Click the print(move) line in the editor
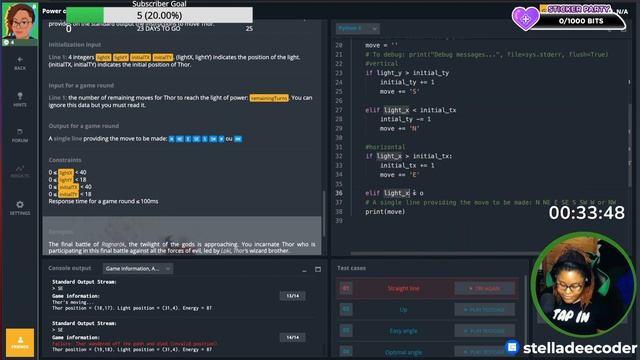Image resolution: width=640 pixels, height=360 pixels. click(385, 211)
